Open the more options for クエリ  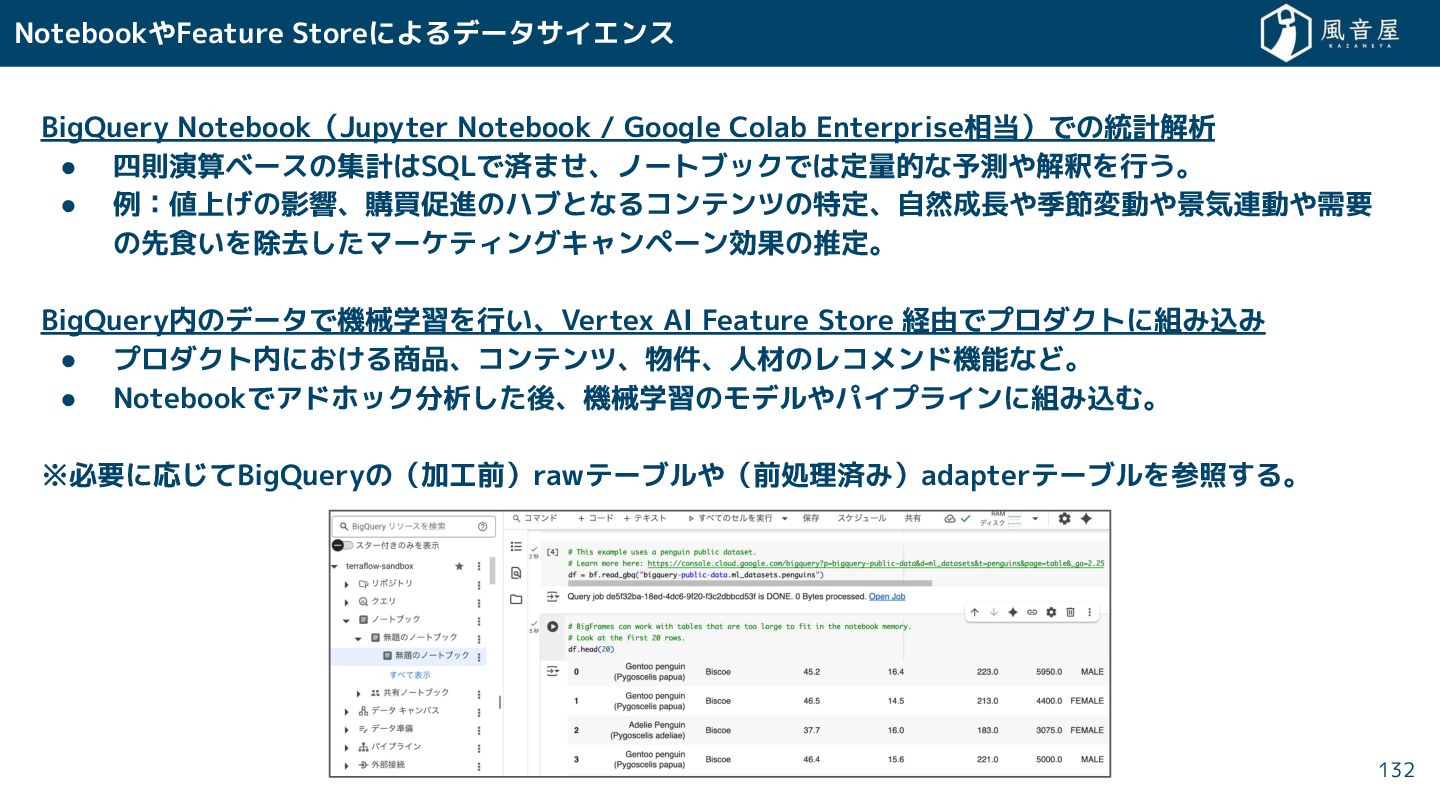click(x=478, y=602)
